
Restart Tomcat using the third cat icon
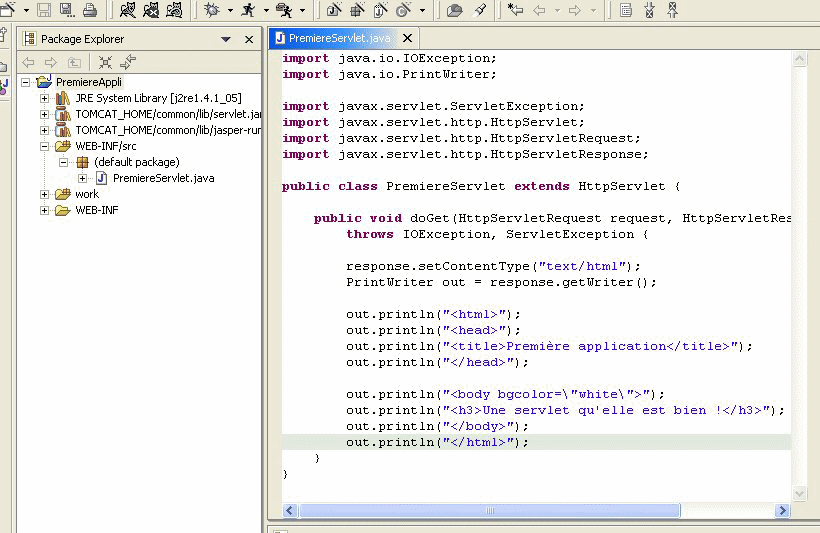point(174,10)
